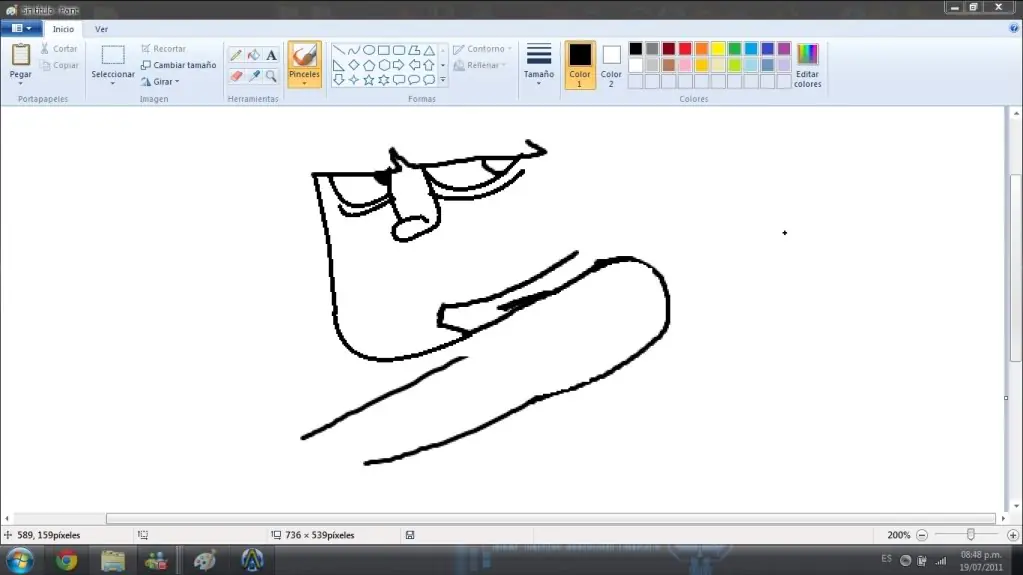The height and width of the screenshot is (575, 1023).
Task: Choose the curve shape
Action: [354, 50]
